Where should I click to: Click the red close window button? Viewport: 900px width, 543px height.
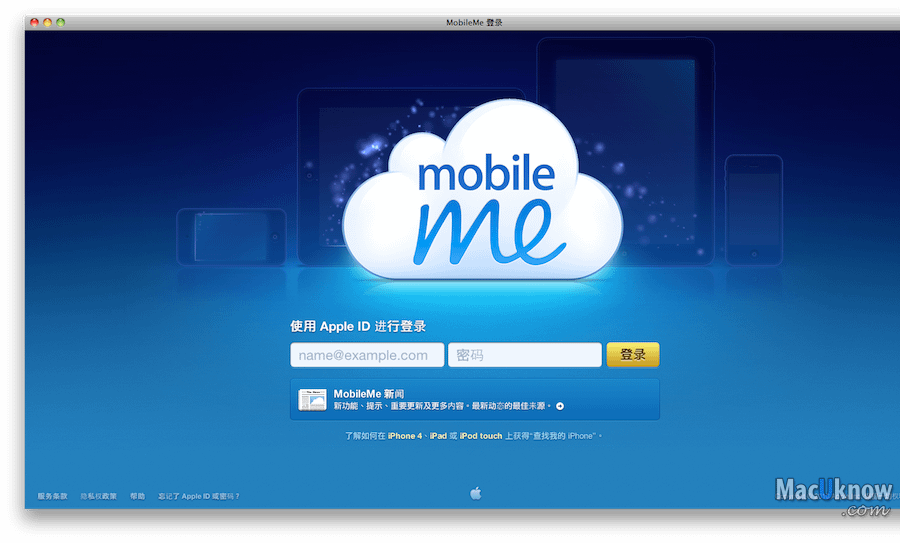(34, 22)
